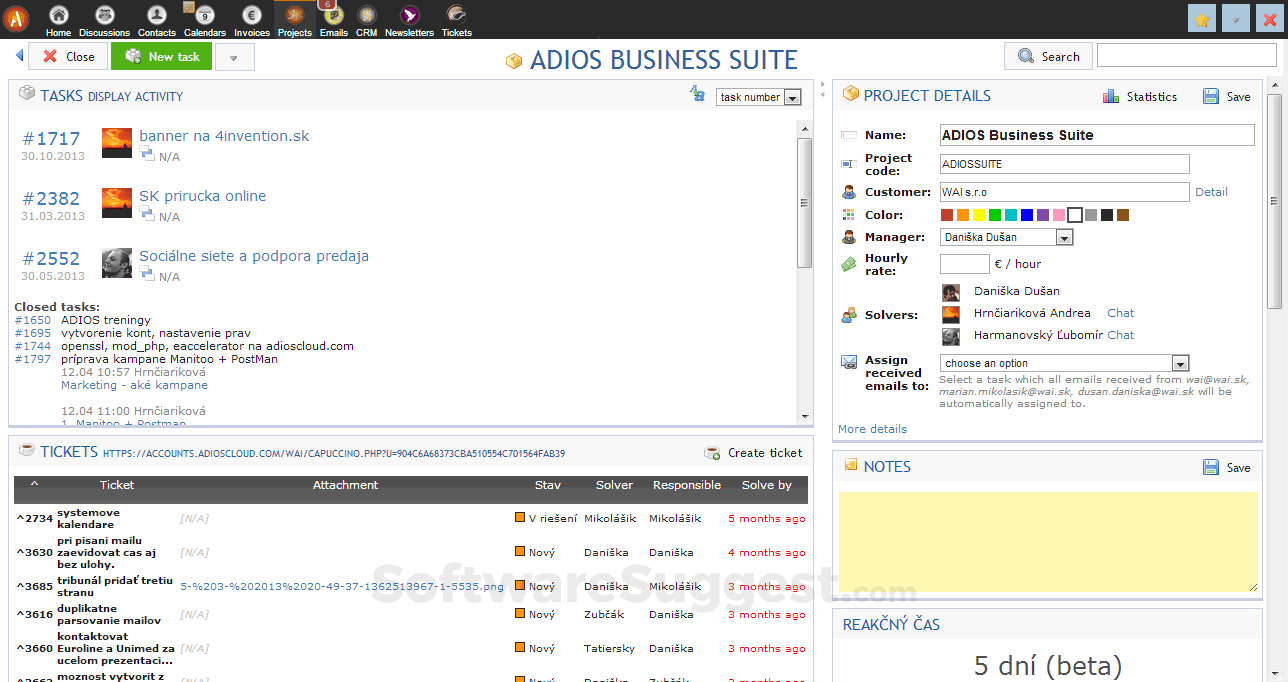Screen dimensions: 1288x682
Task: Open tribunál ticket PNG attachment
Action: 342,586
